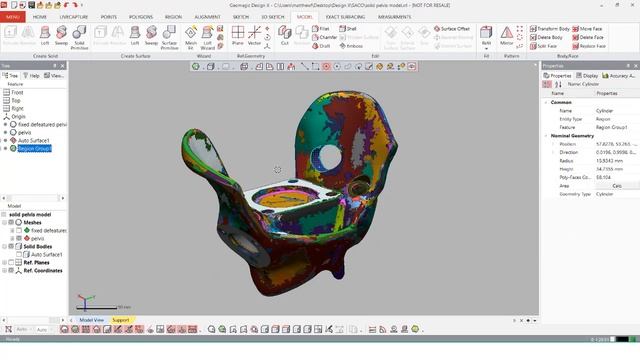Open Solid Primitive tool

(x=79, y=38)
